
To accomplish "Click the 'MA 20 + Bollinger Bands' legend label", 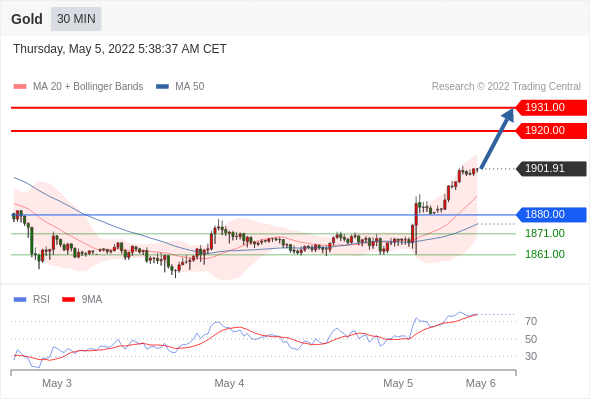I will click(88, 87).
